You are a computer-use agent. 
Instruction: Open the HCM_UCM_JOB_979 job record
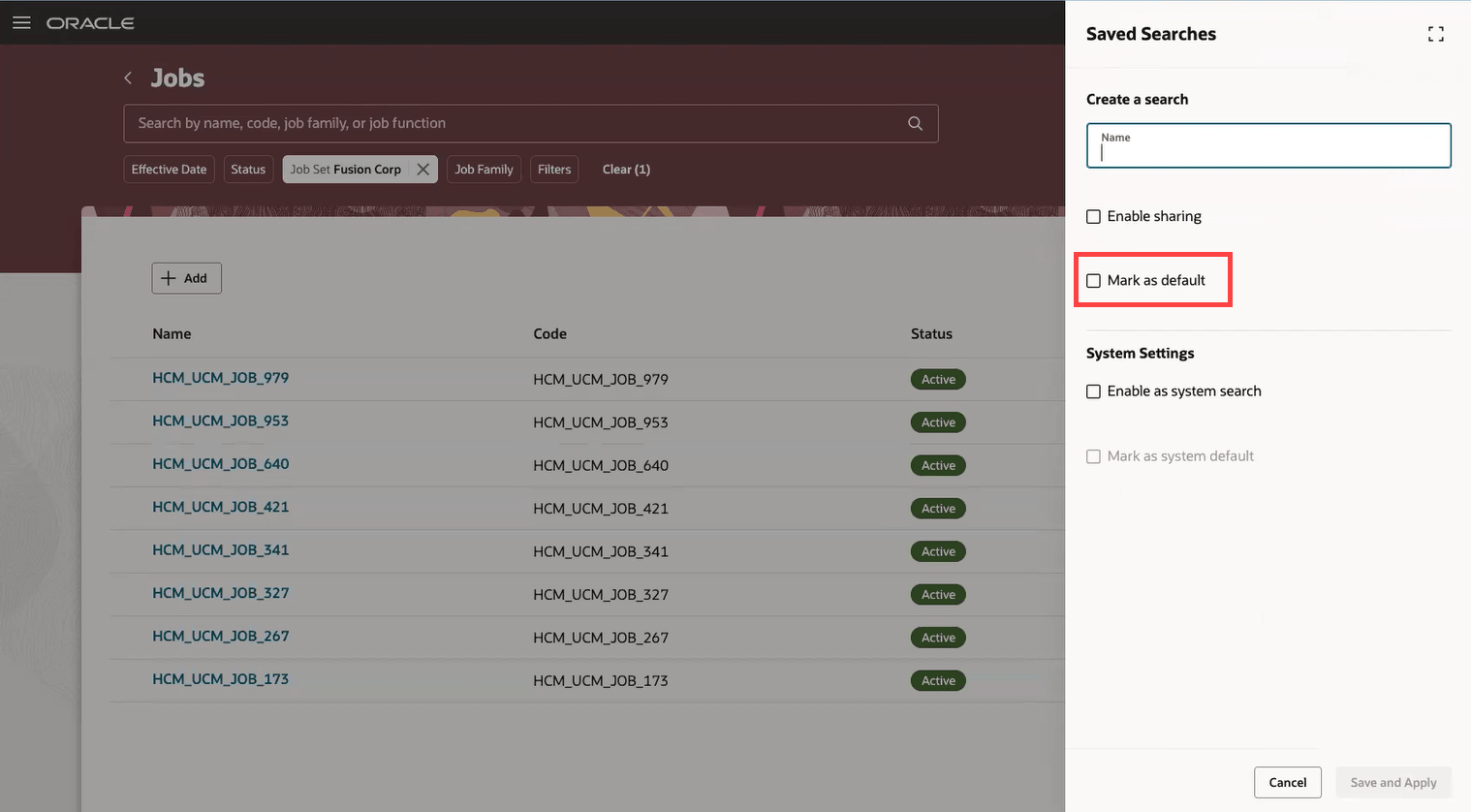220,378
